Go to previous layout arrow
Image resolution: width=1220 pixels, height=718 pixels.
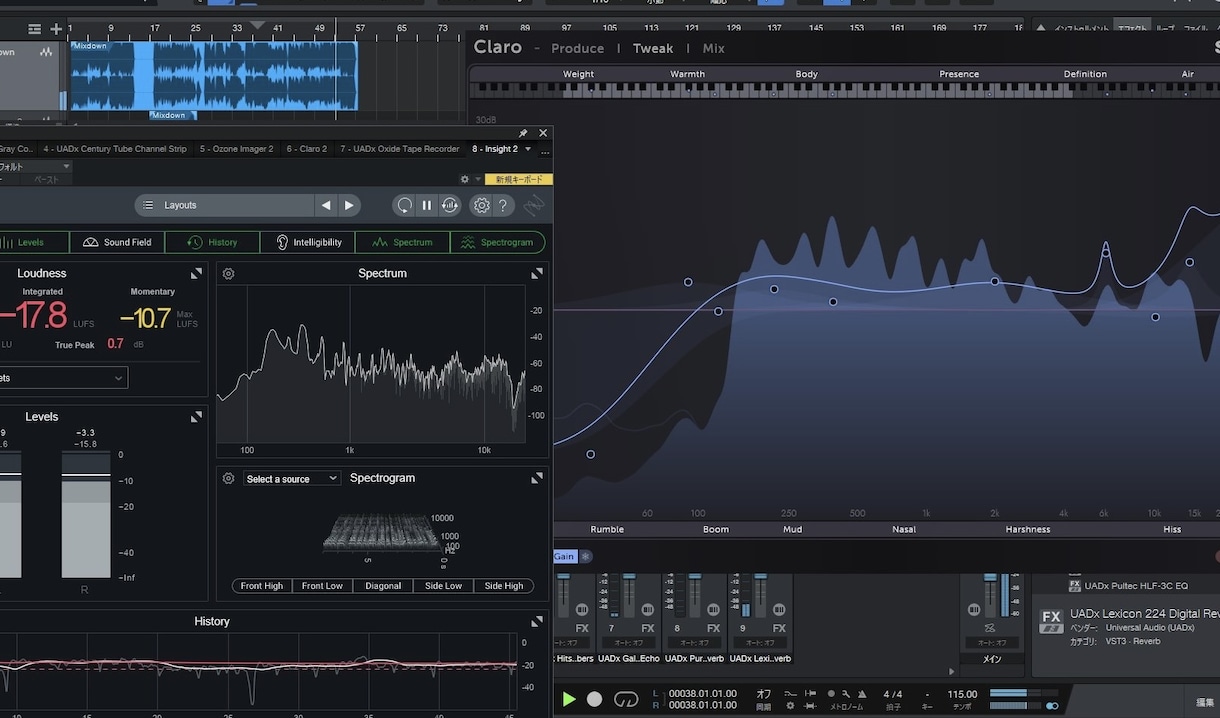326,205
